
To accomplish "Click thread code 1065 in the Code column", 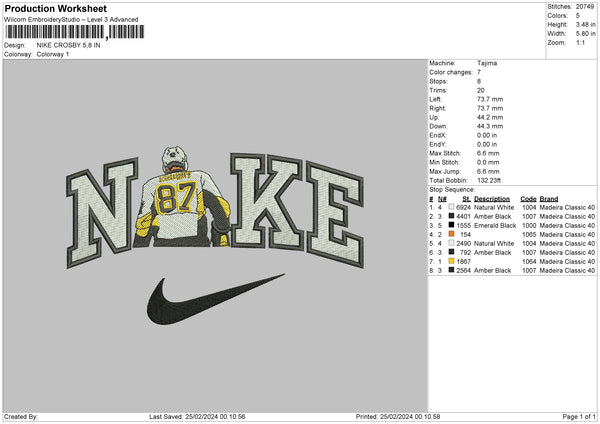I will 529,234.
